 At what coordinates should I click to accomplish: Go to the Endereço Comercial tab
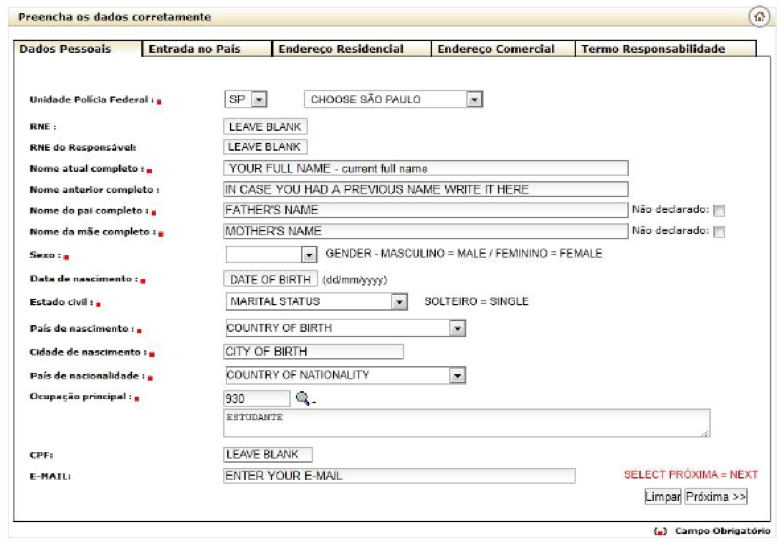(x=496, y=49)
